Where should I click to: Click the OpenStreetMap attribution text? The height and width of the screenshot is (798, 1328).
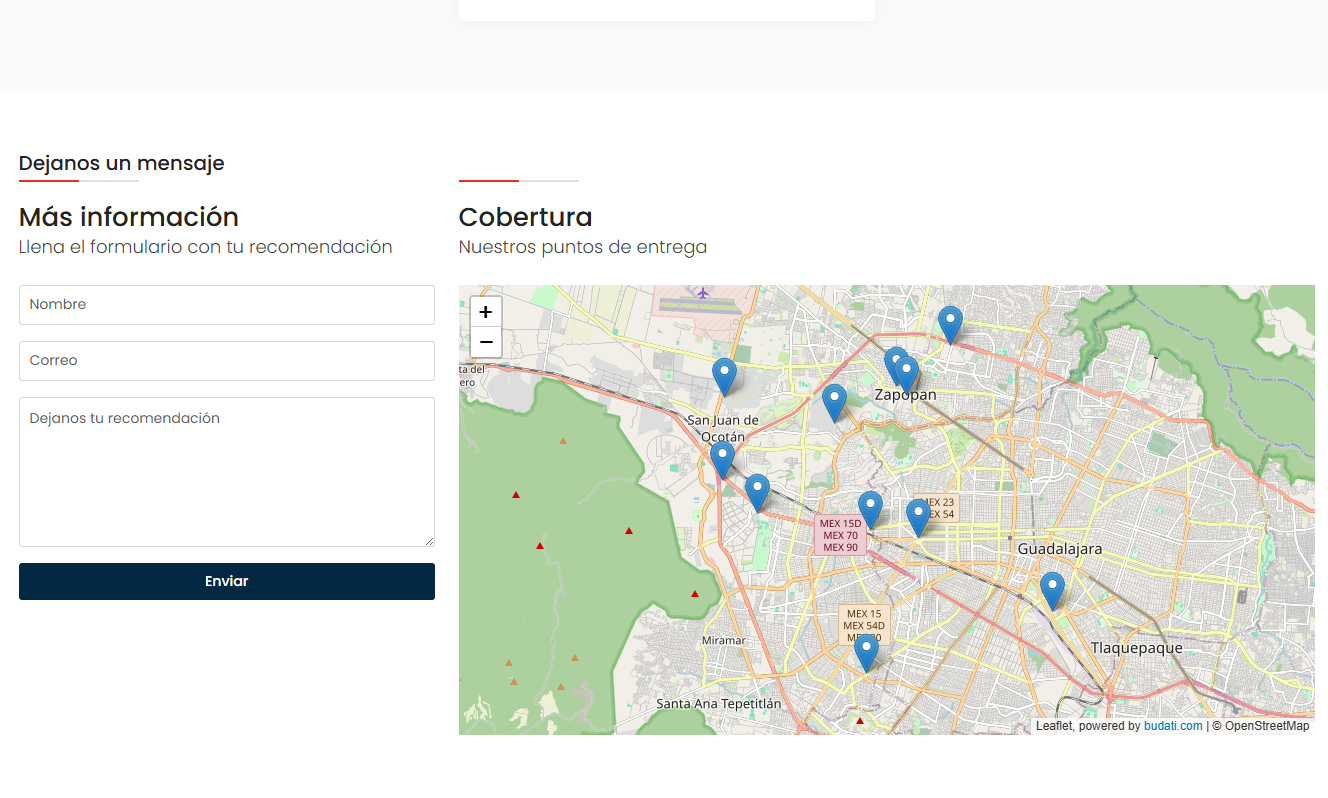1267,726
